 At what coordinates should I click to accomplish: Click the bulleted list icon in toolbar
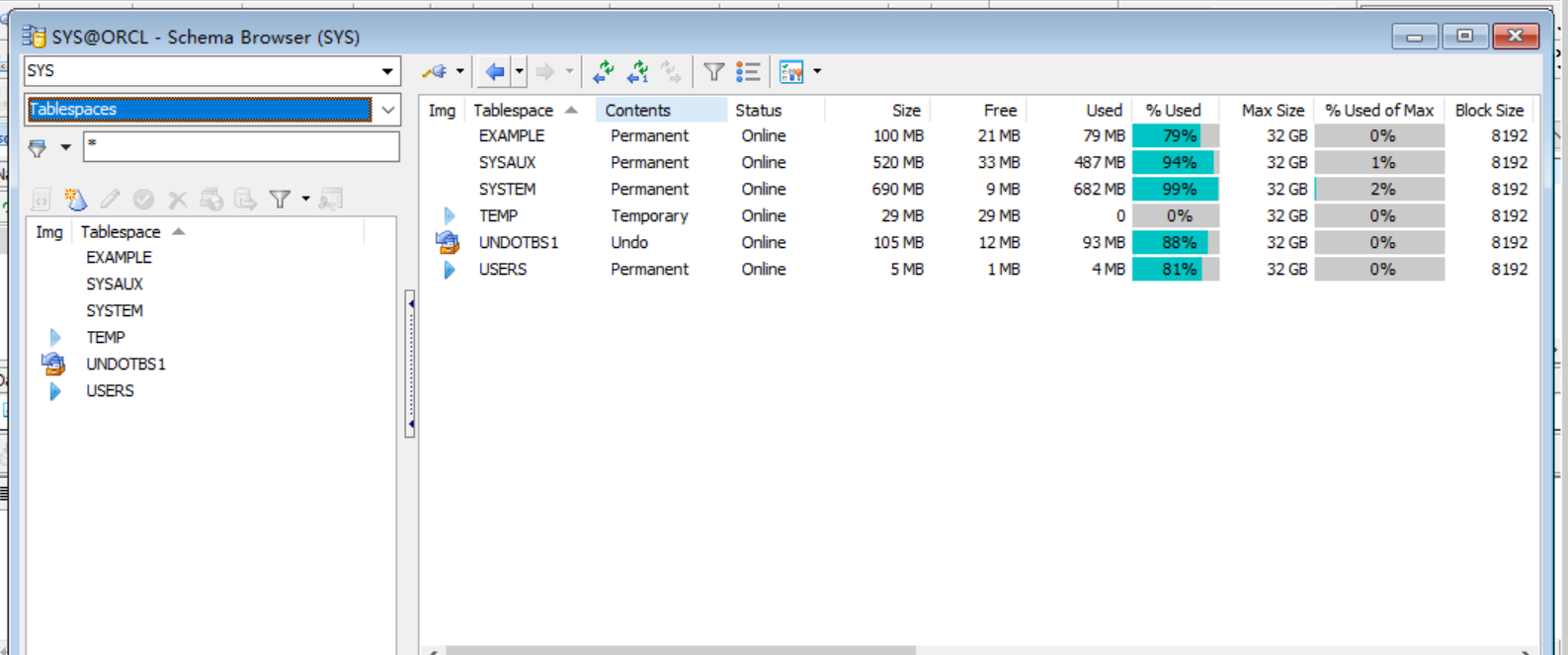point(748,71)
